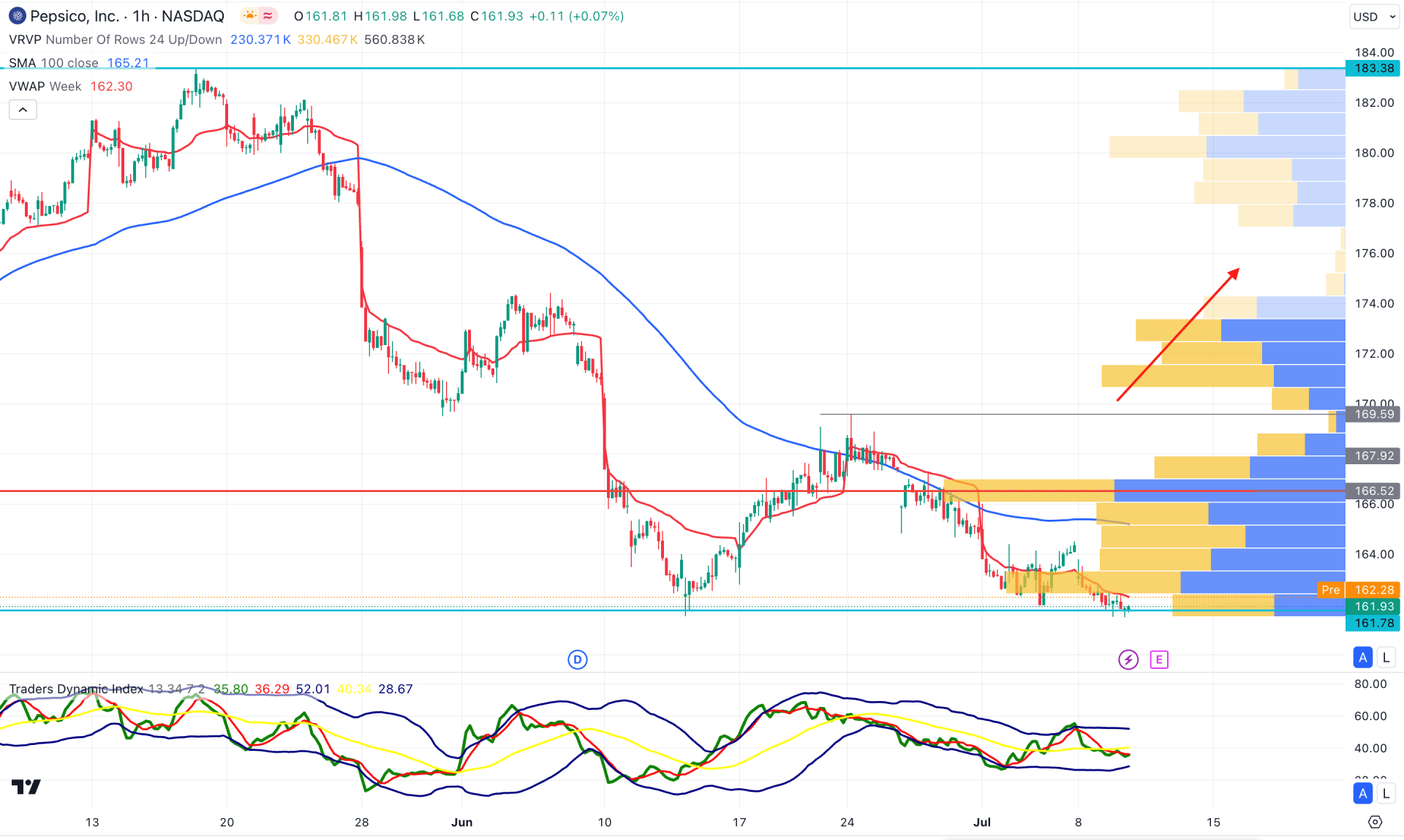Click the 40.00 level on indicator axis
Viewport: 1404px width, 840px height.
[x=1370, y=748]
